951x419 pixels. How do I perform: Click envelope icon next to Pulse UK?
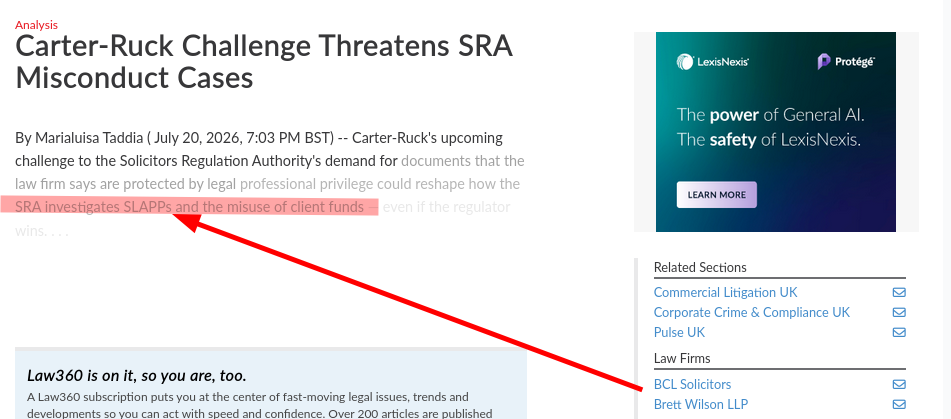(899, 333)
